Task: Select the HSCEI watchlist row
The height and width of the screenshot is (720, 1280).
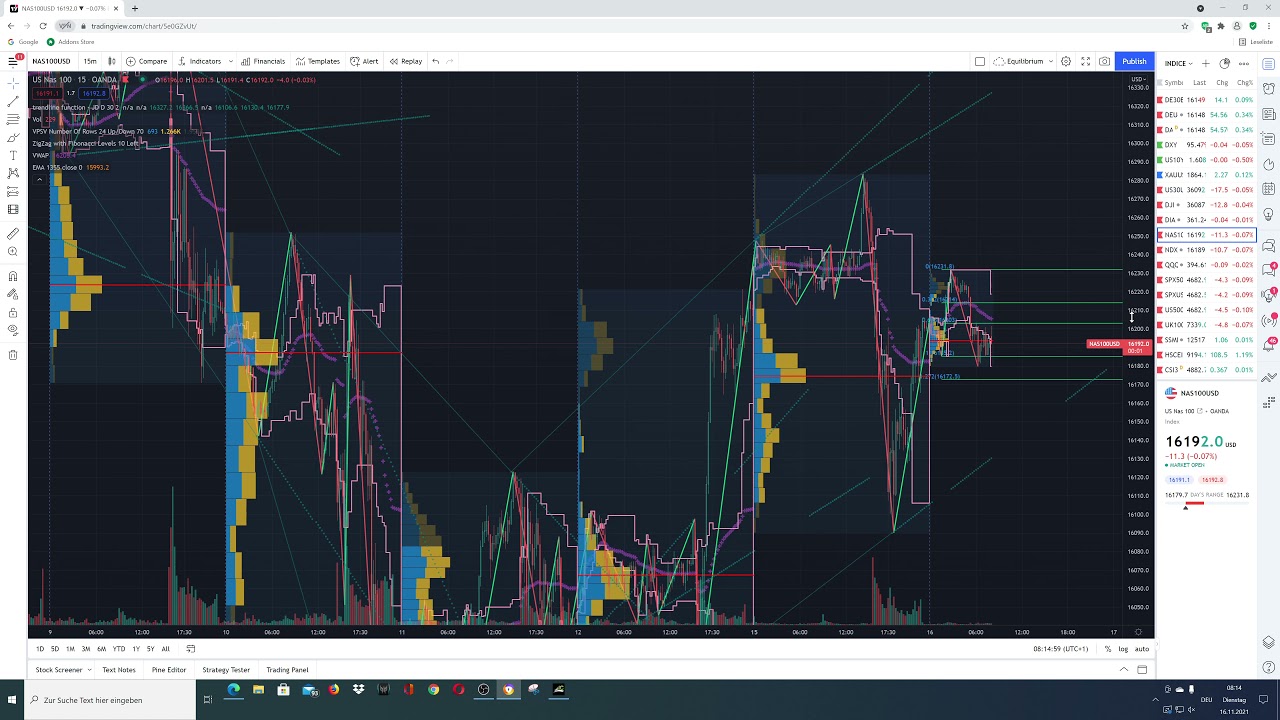Action: tap(1206, 355)
